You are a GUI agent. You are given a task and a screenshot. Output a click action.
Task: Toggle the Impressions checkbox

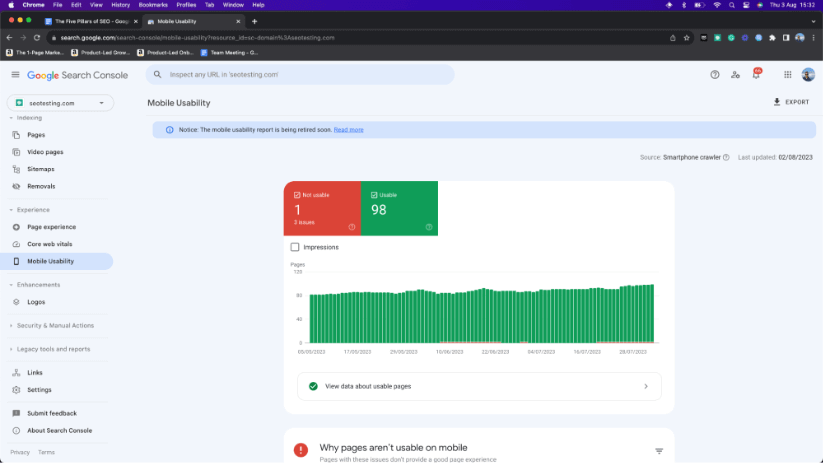[x=295, y=247]
